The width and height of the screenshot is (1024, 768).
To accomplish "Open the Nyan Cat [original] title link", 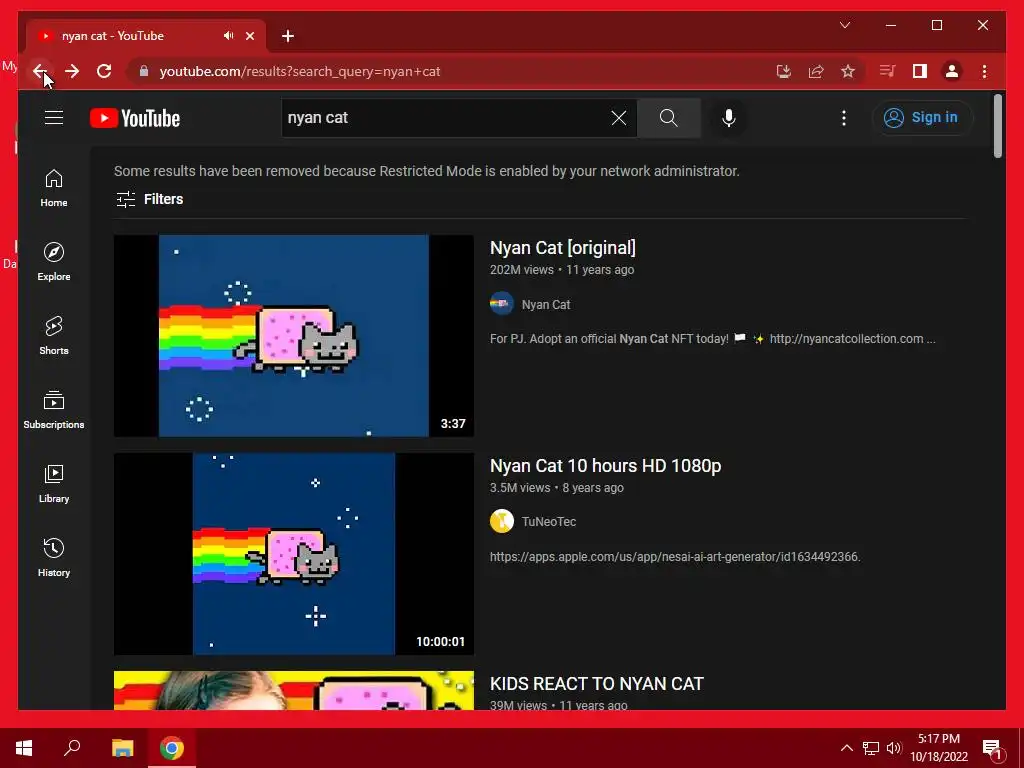I will (562, 248).
